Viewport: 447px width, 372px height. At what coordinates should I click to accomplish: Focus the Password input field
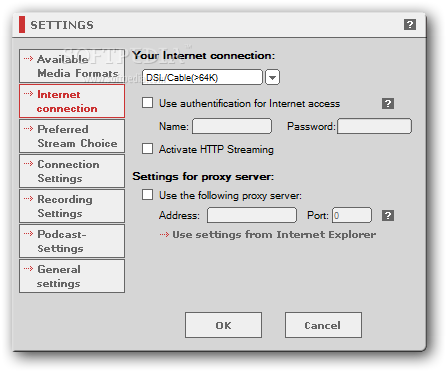(x=374, y=126)
